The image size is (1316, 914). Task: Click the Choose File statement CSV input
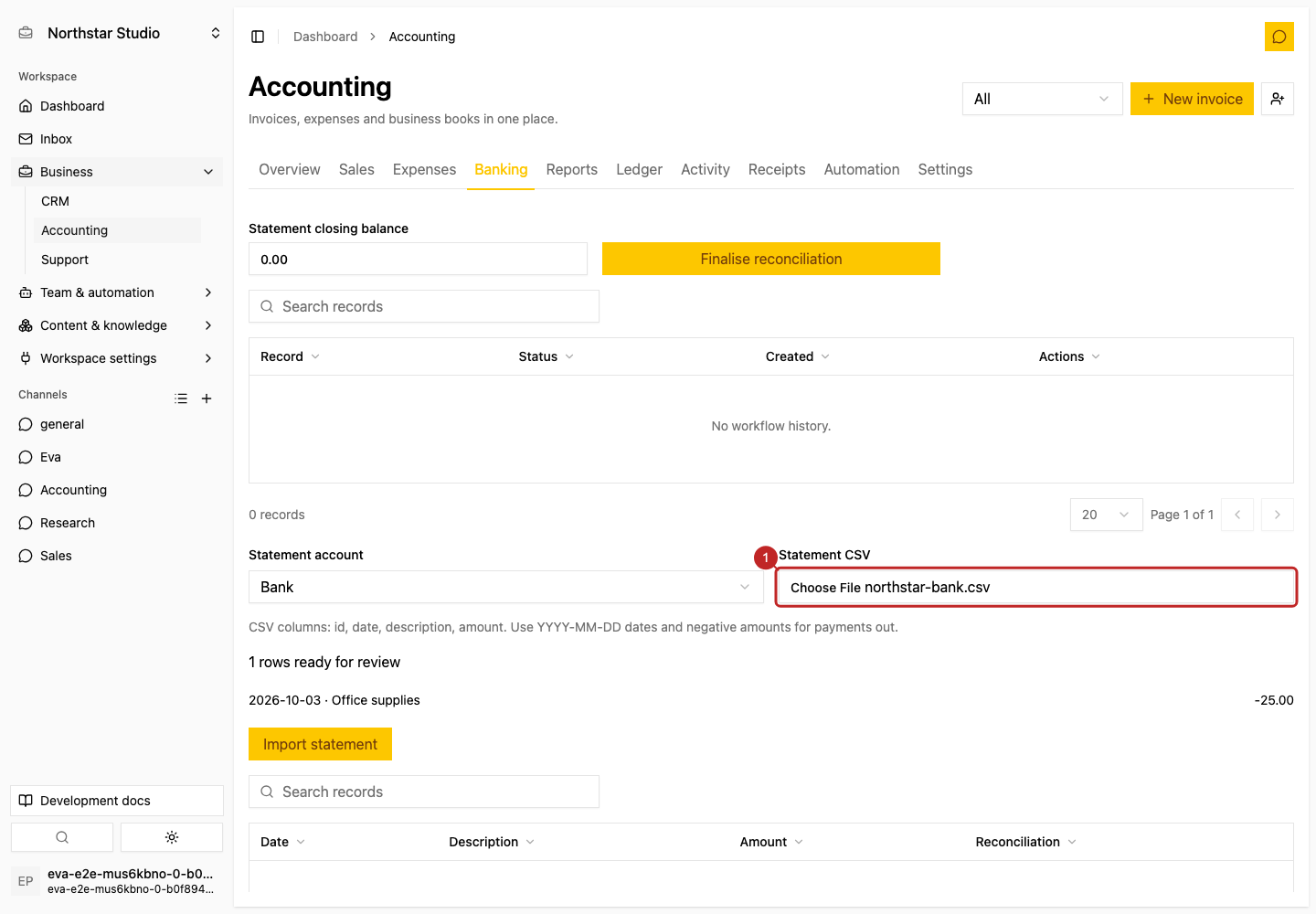point(1036,587)
